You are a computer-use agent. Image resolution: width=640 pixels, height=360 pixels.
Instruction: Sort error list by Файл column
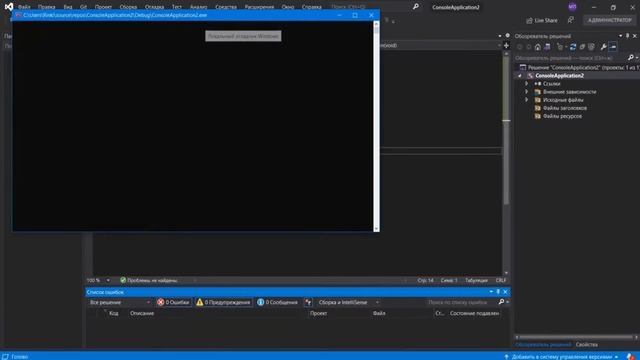click(x=379, y=313)
